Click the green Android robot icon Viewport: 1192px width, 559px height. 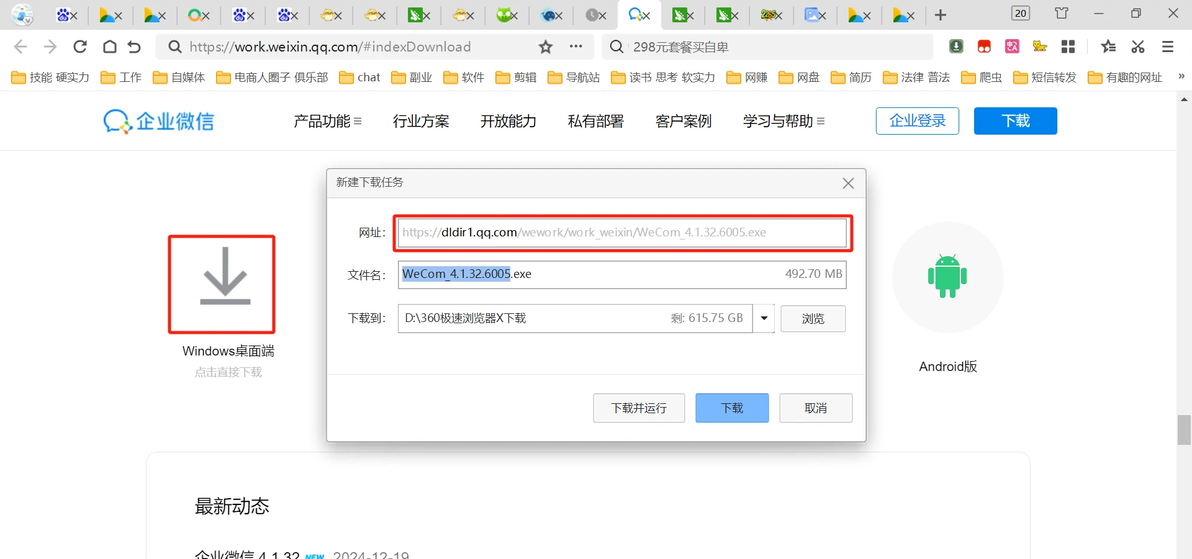coord(947,277)
